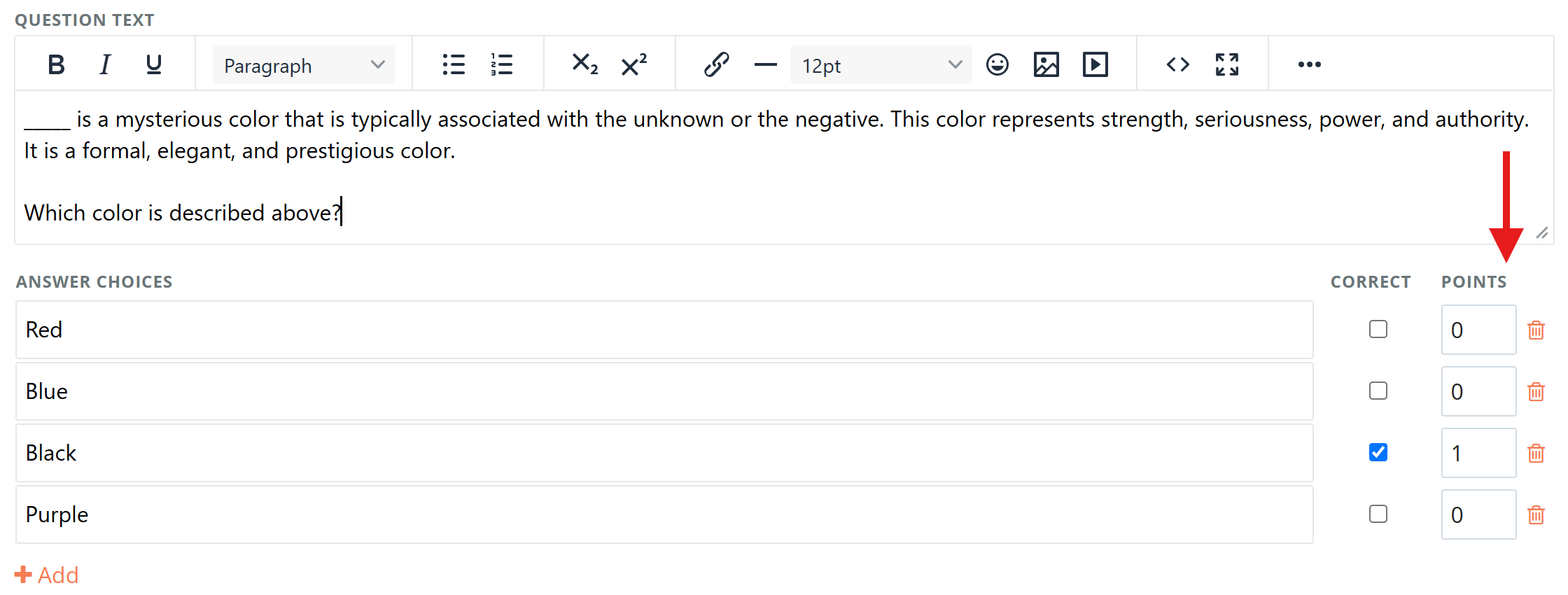
Task: Add a new answer choice
Action: (x=47, y=575)
